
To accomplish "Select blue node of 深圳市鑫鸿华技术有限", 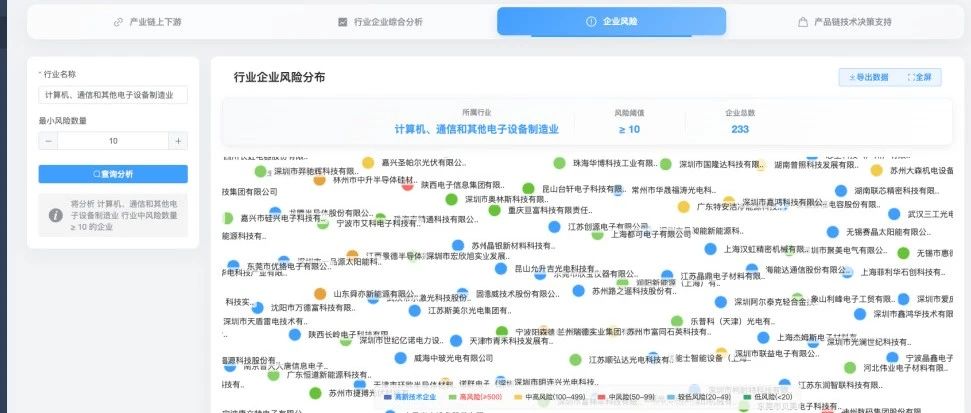I will click(x=860, y=314).
